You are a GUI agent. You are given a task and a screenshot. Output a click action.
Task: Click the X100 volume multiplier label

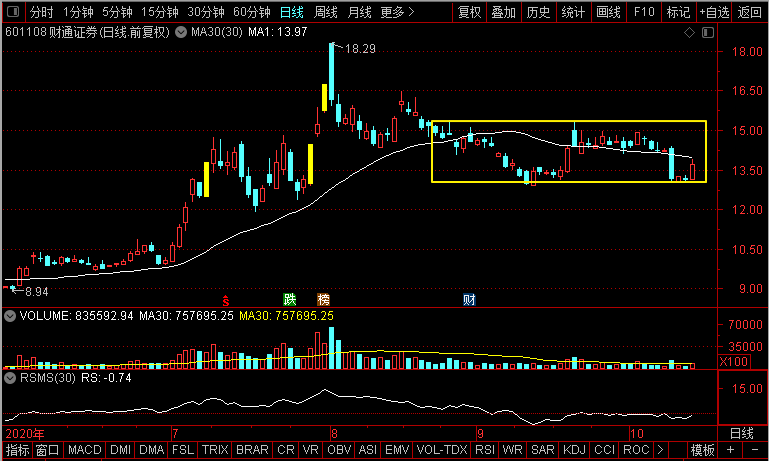734,362
